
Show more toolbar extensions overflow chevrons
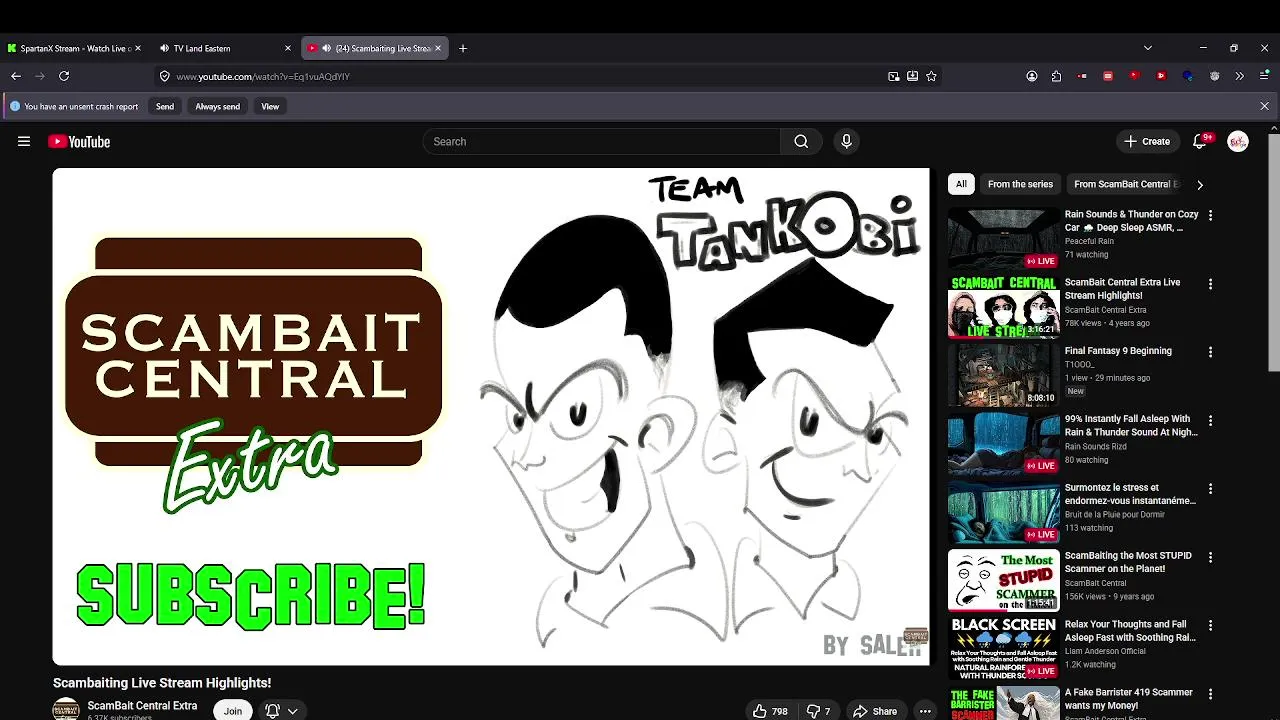tap(1240, 76)
